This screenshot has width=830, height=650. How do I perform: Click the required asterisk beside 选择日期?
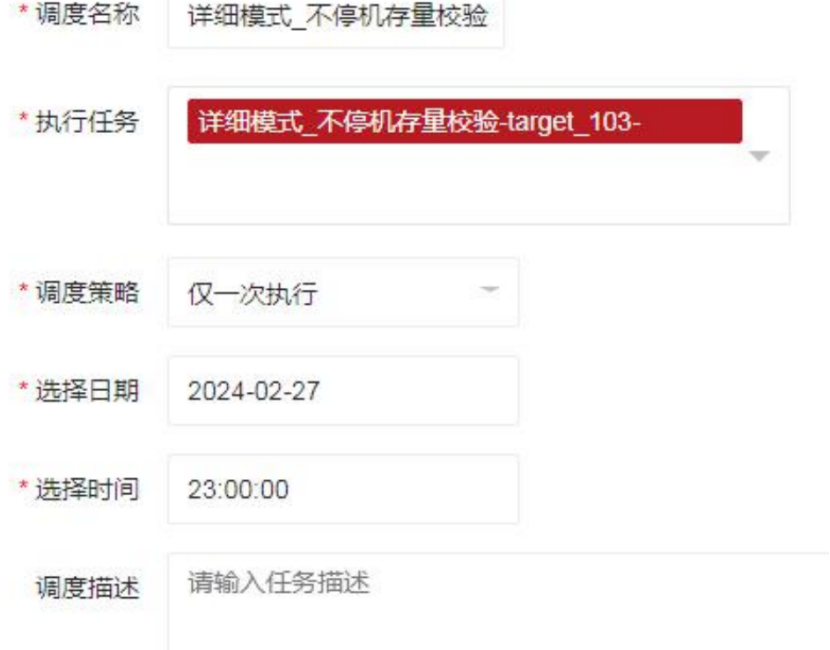point(23,386)
